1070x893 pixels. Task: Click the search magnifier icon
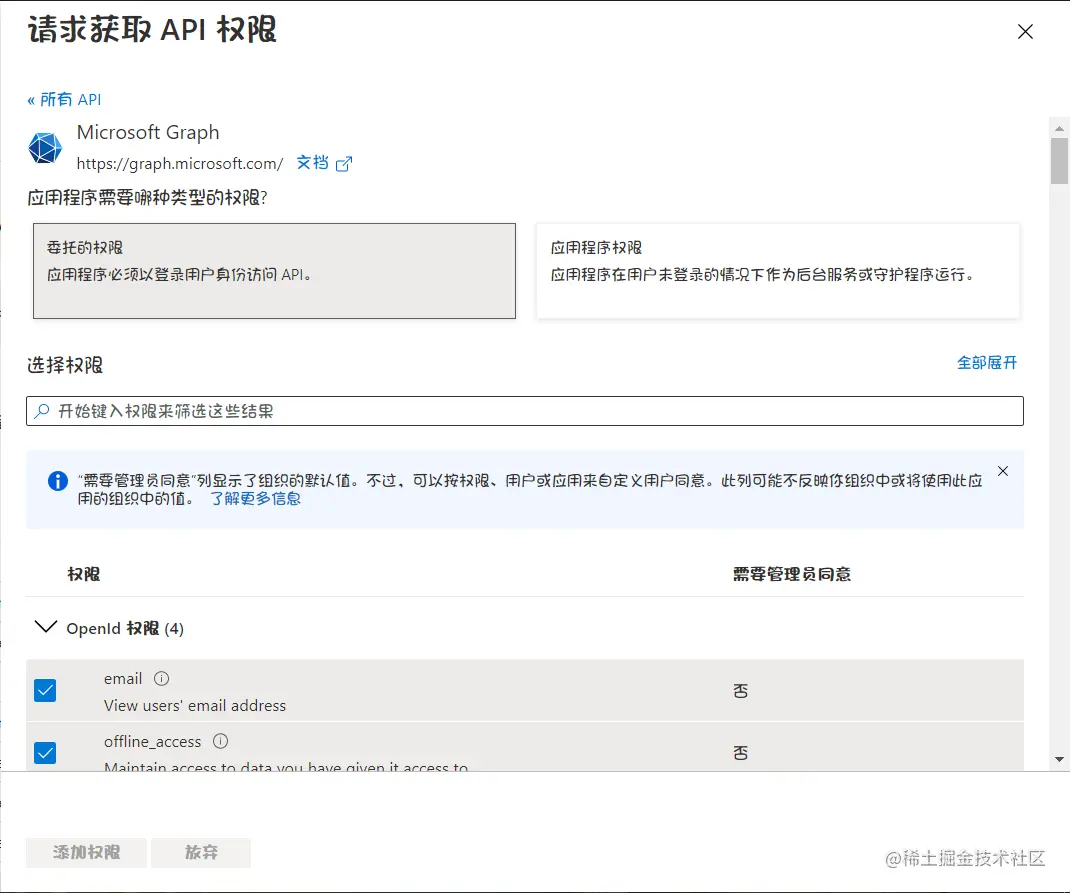click(x=42, y=411)
